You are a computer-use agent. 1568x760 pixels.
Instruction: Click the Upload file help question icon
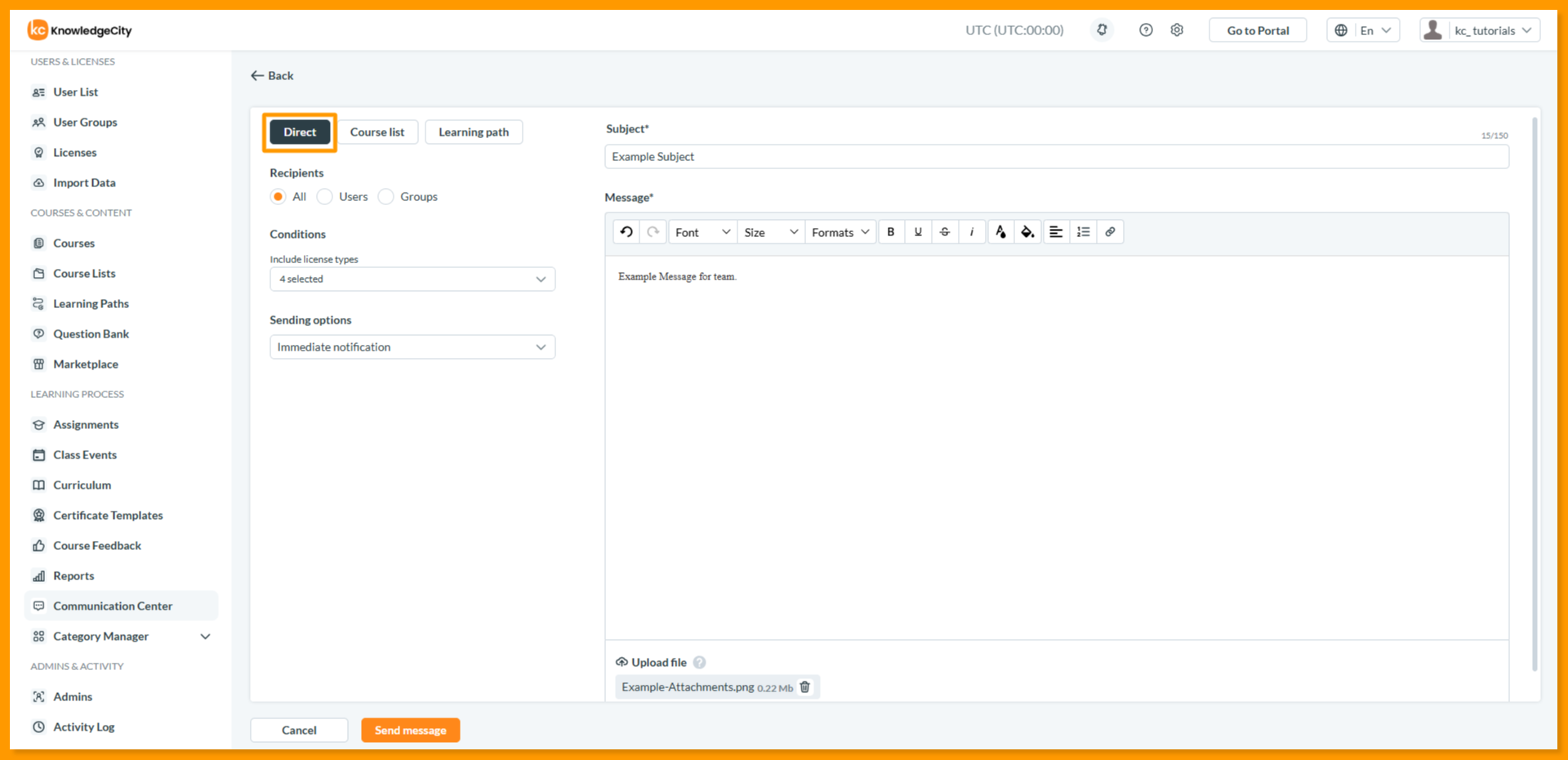699,663
